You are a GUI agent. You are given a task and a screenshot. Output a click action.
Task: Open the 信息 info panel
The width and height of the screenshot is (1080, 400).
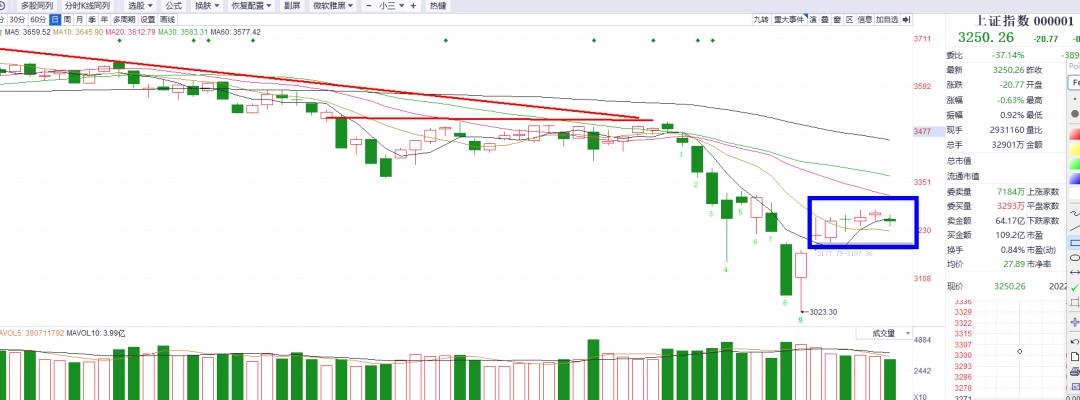[864, 19]
